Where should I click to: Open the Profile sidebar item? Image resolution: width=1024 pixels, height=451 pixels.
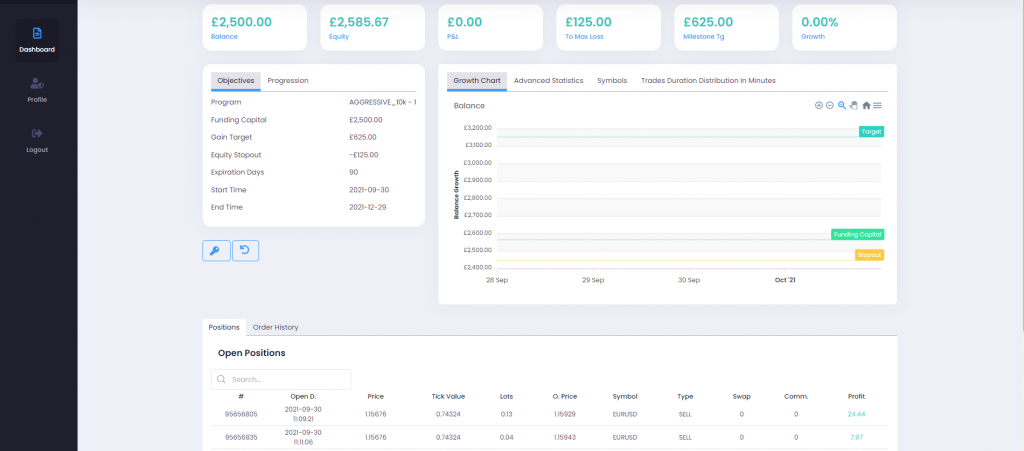click(x=37, y=90)
